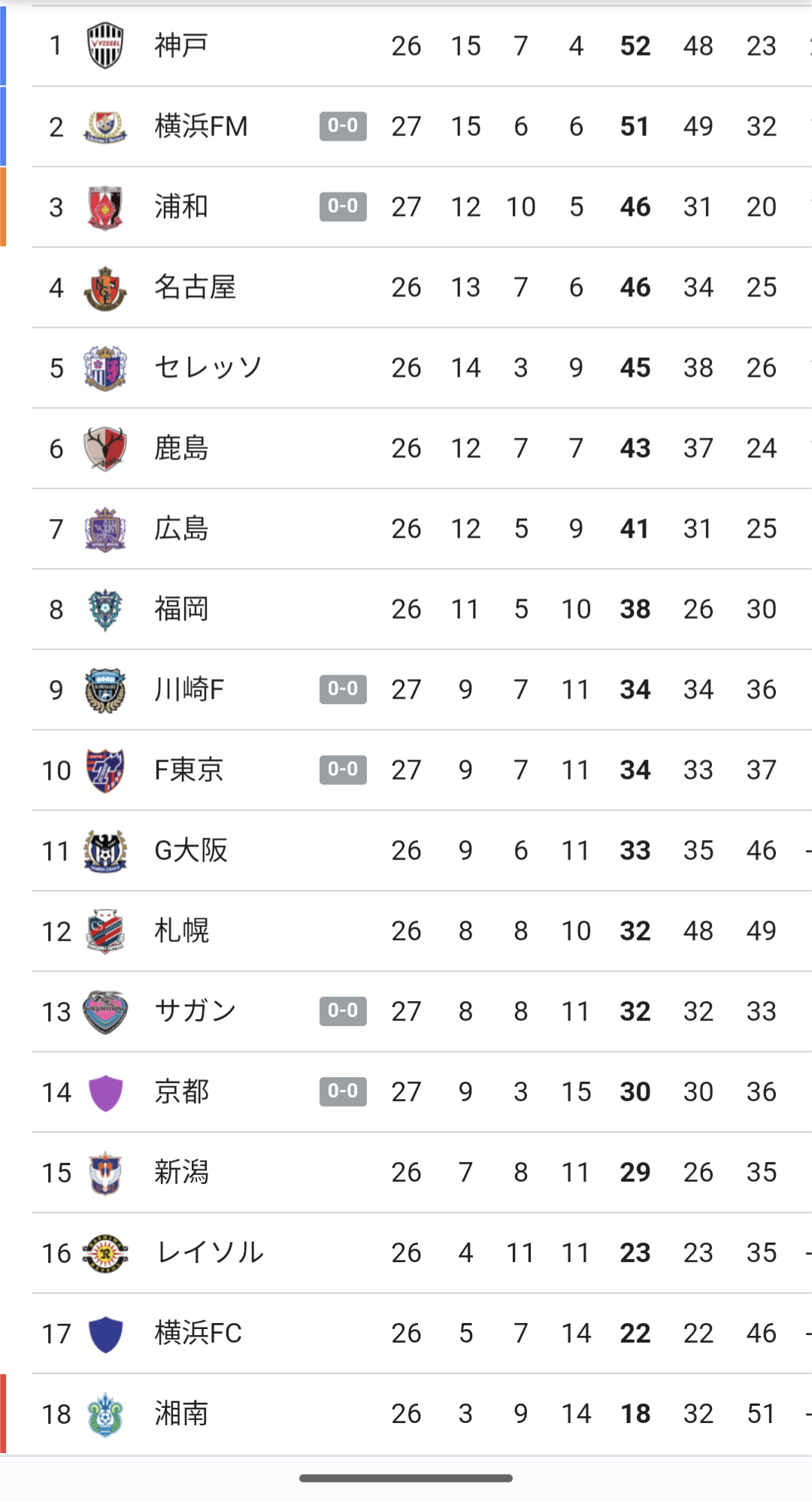Image resolution: width=812 pixels, height=1502 pixels.
Task: Select the 広島 team name
Action: pos(181,529)
